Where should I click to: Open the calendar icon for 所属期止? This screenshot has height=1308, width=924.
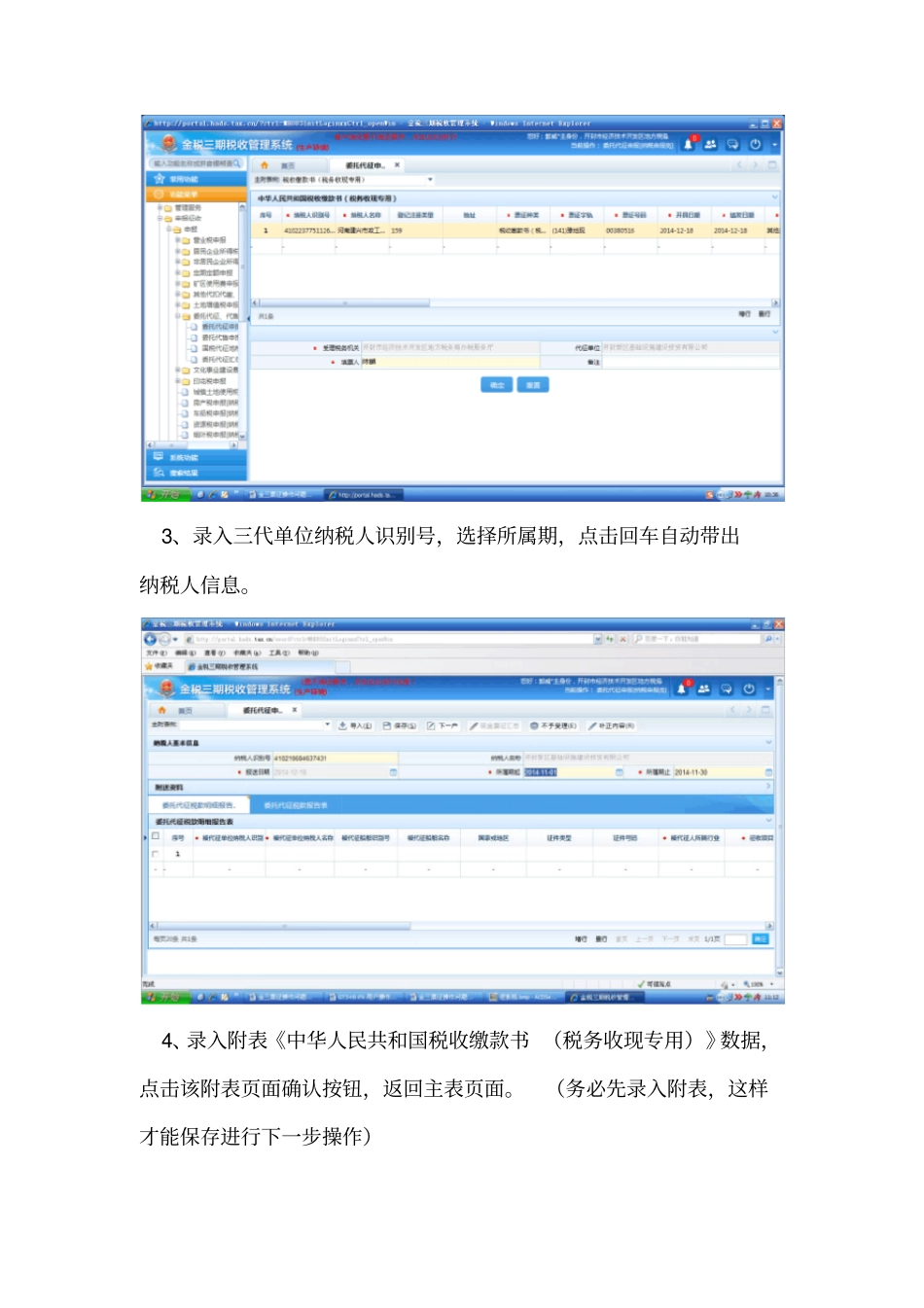coord(768,772)
